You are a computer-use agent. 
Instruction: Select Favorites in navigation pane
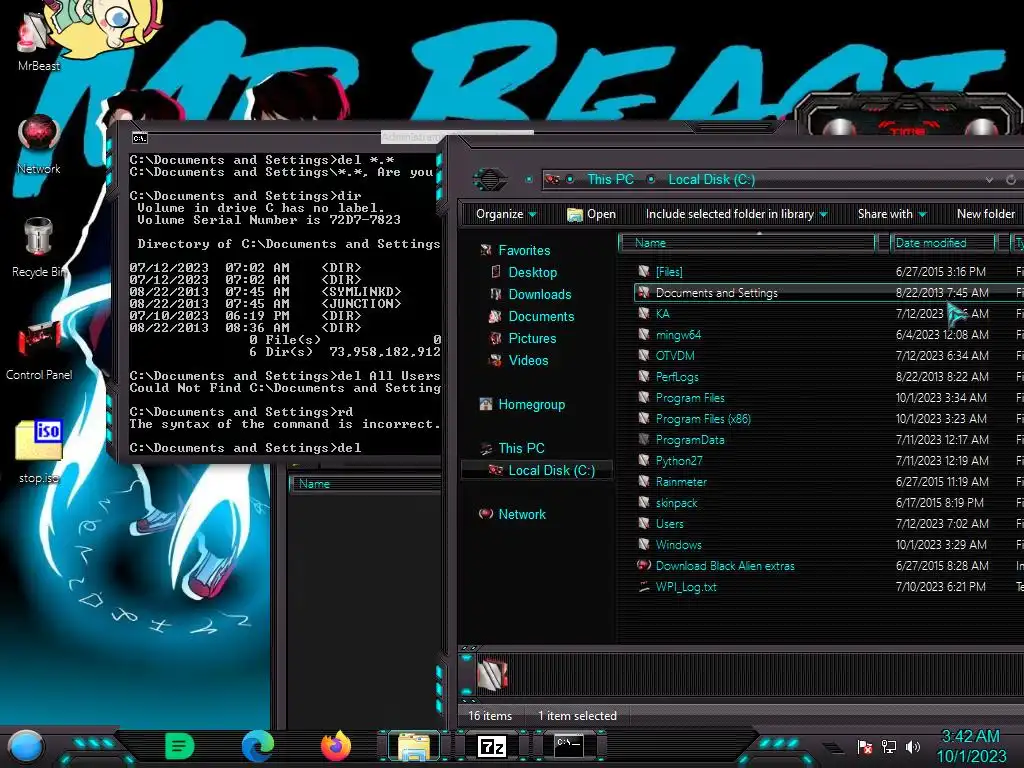524,250
